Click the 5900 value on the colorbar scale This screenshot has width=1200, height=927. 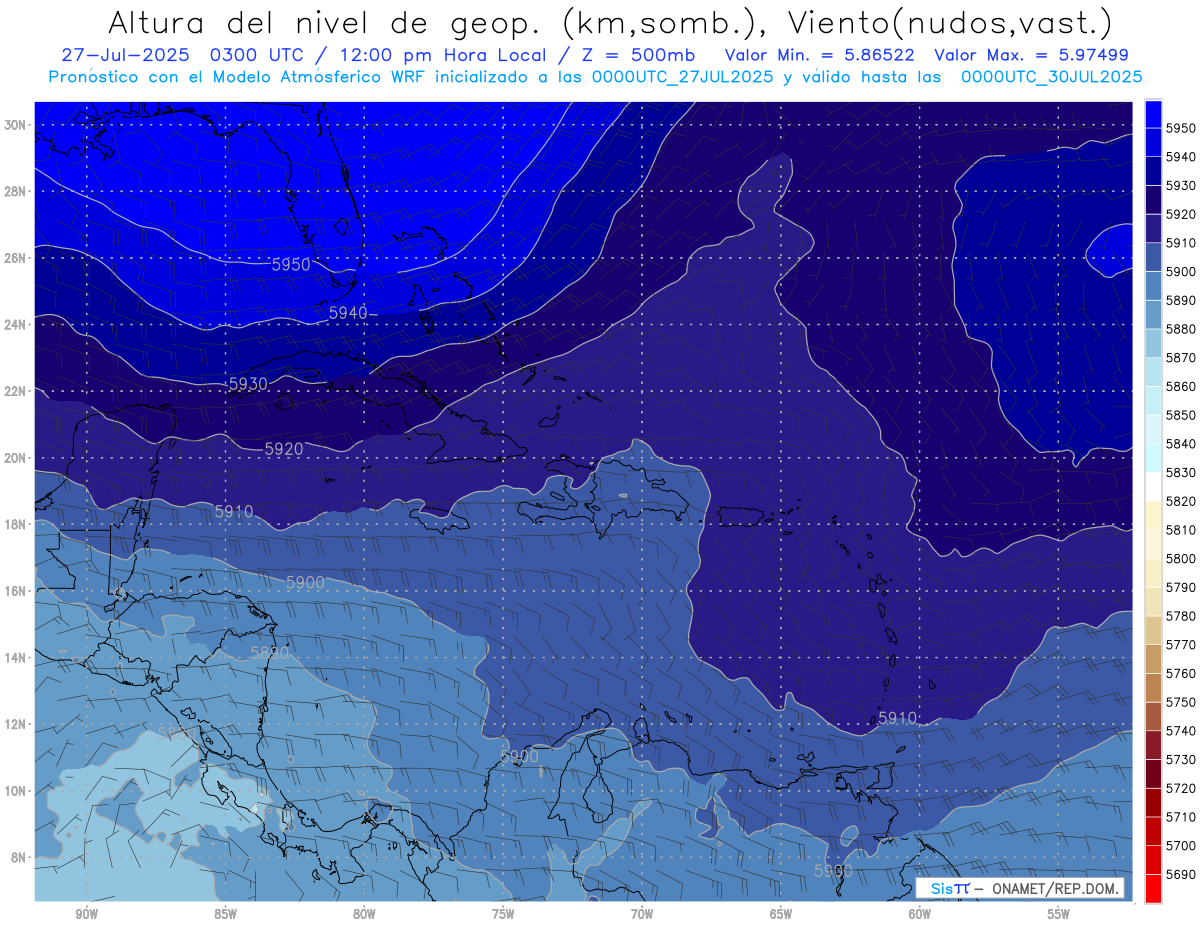(1181, 272)
